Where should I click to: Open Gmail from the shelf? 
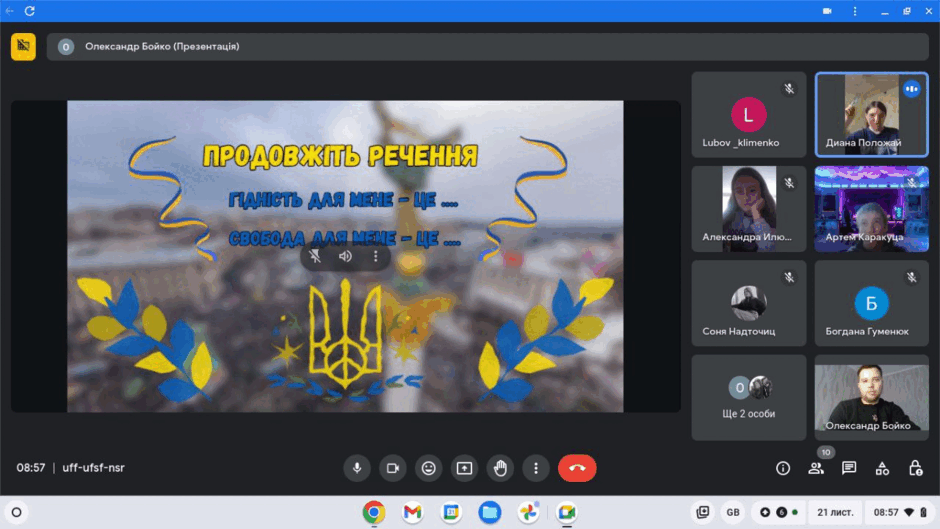pos(412,512)
